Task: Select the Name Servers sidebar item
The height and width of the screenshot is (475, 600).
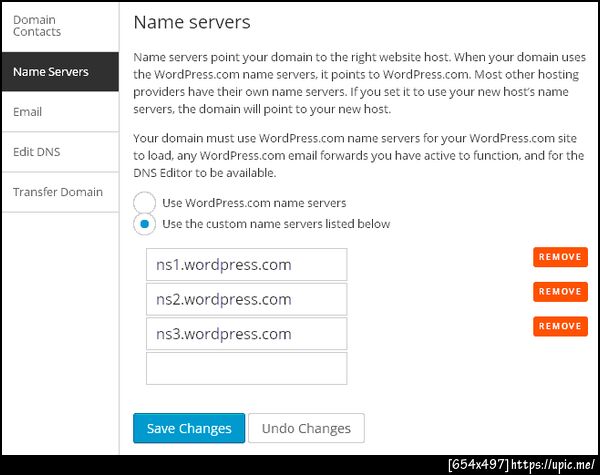Action: (60, 72)
